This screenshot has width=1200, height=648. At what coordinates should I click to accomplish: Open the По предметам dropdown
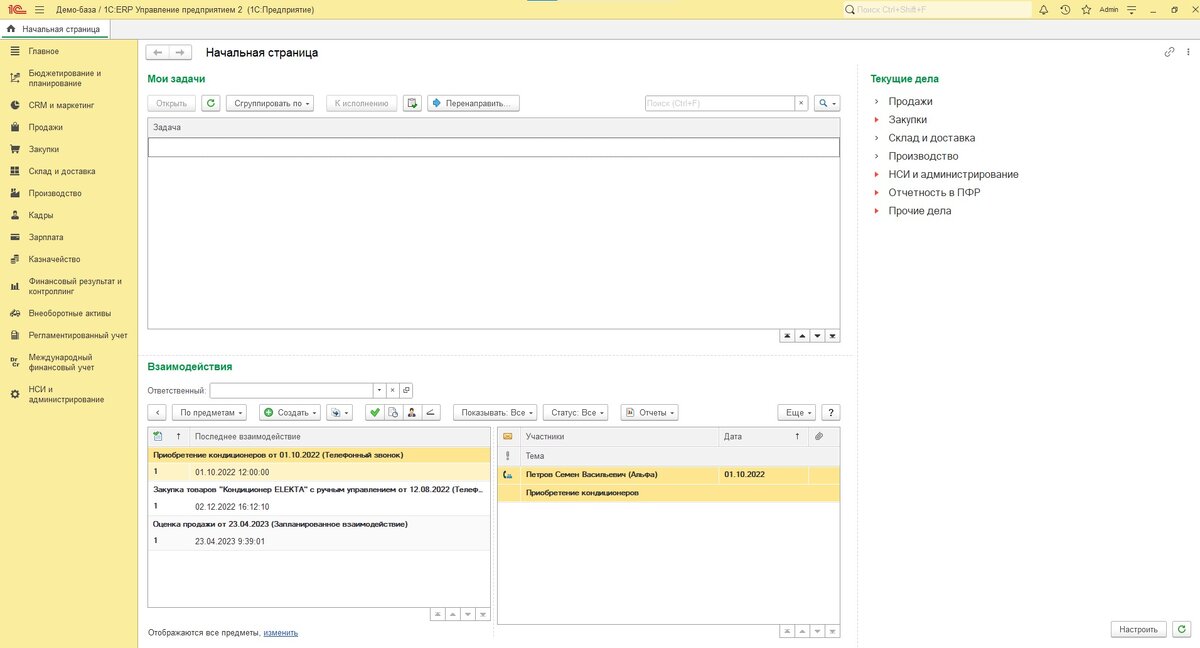[209, 412]
